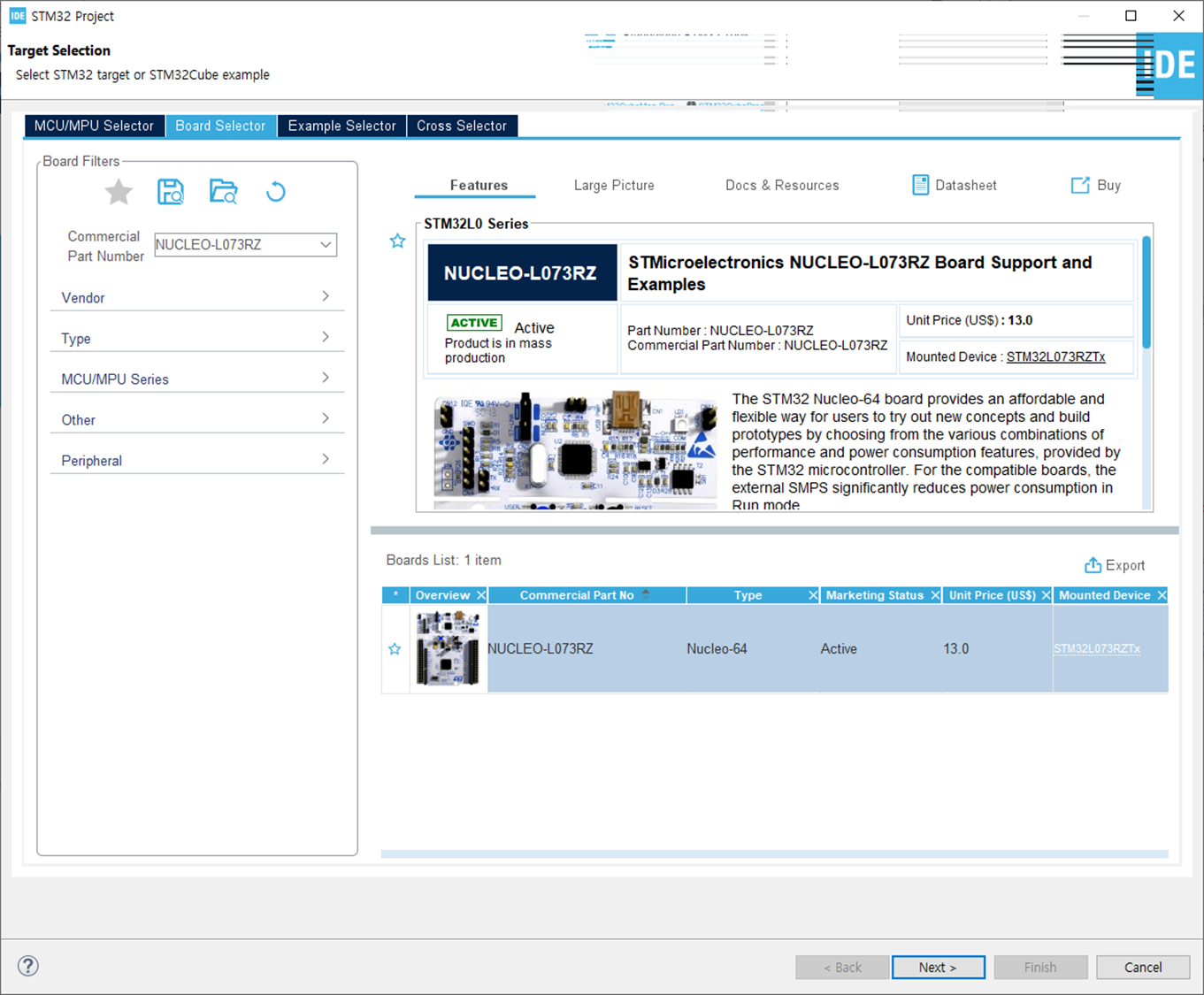Click the Cancel button

click(1143, 968)
